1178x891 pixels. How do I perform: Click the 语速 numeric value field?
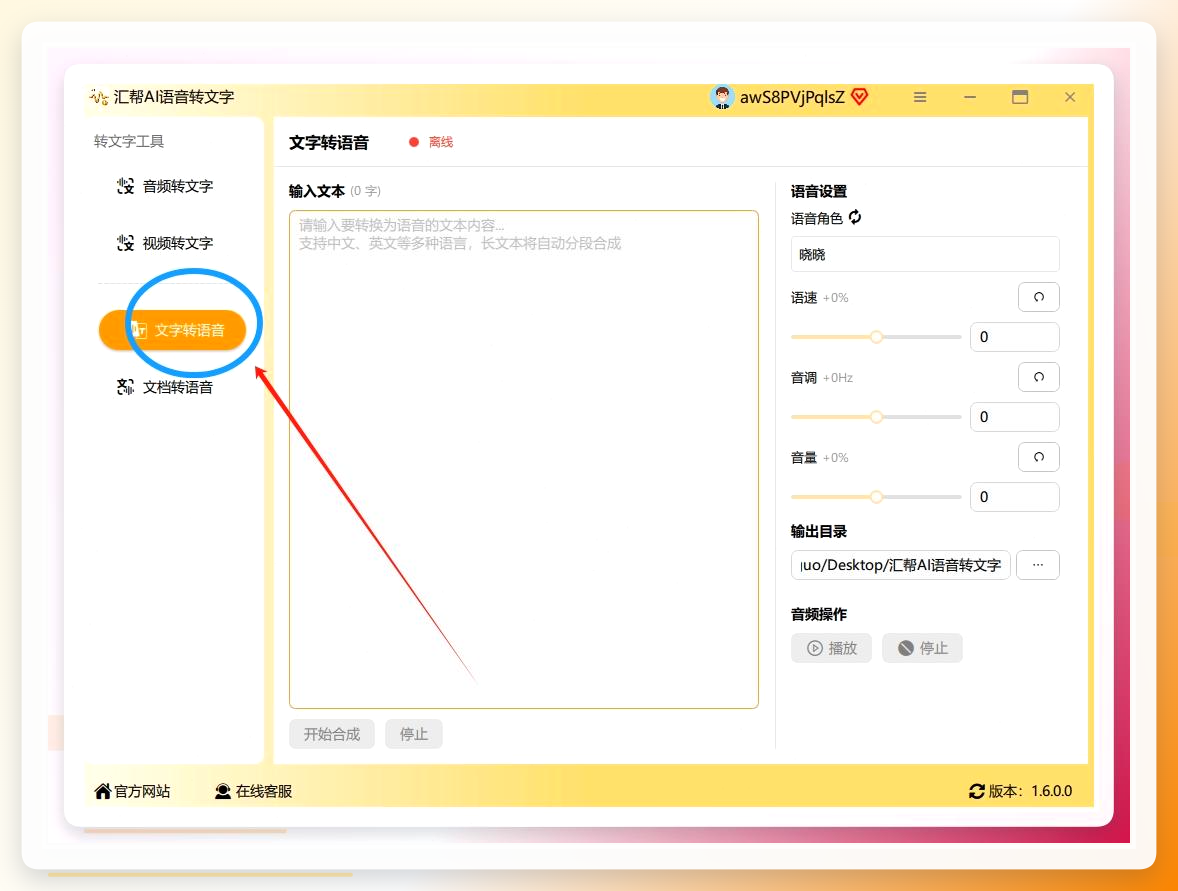tap(1014, 337)
